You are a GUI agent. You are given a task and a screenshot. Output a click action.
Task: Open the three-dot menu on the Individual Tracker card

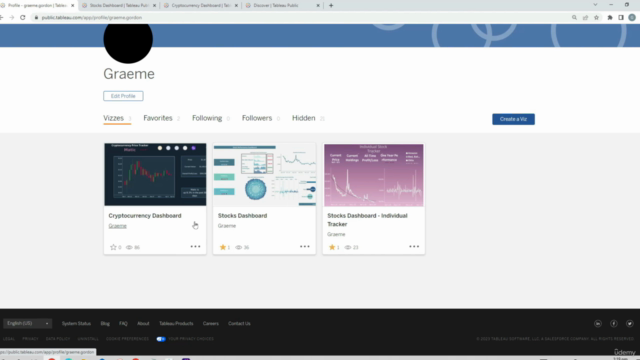point(414,247)
